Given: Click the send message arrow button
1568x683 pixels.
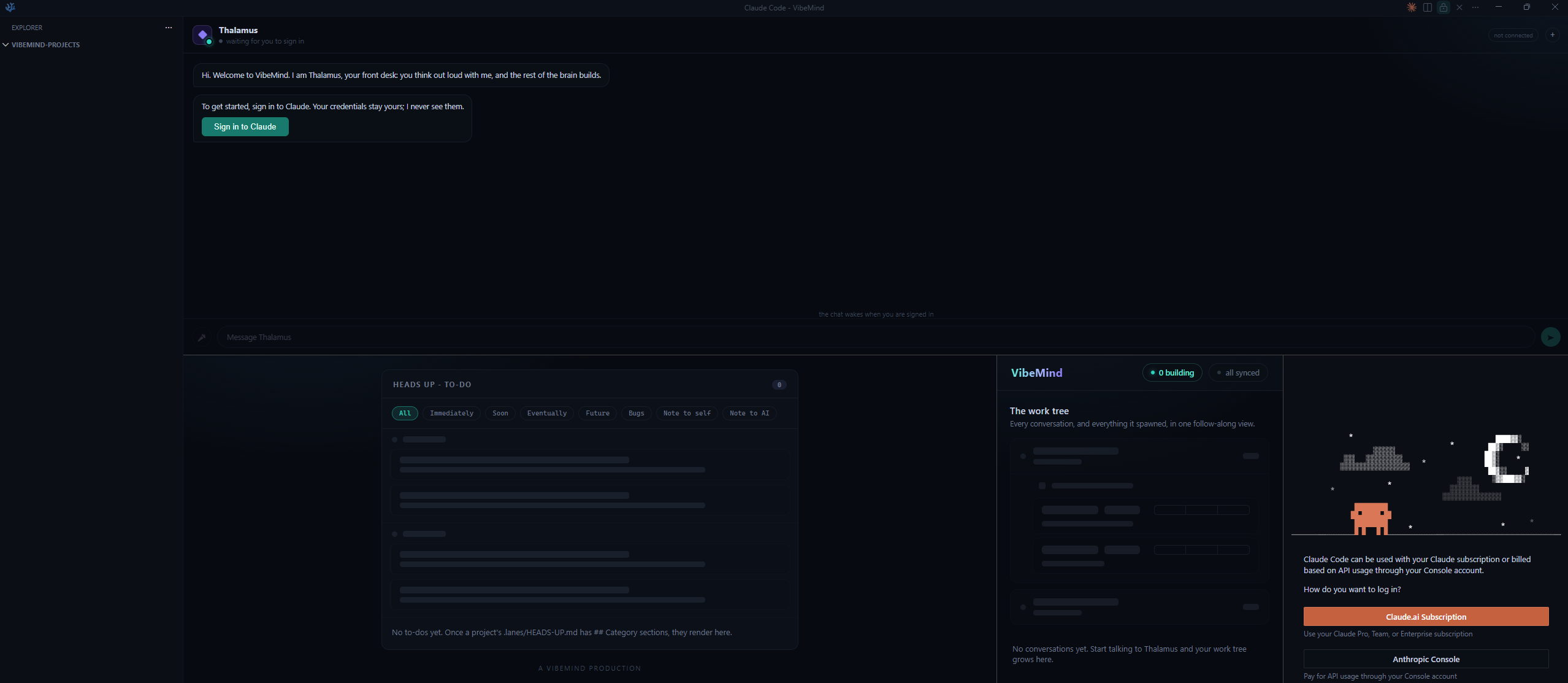Looking at the screenshot, I should [1550, 337].
